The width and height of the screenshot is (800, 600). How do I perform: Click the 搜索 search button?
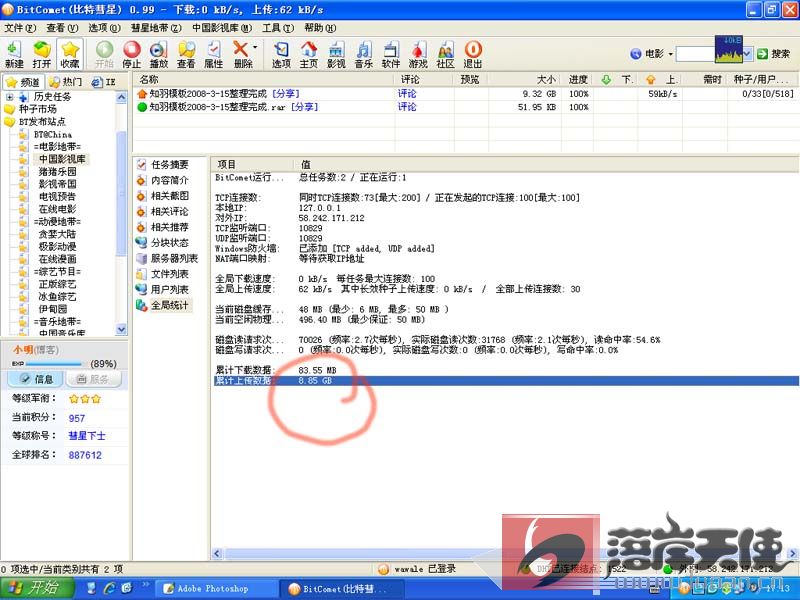pyautogui.click(x=773, y=54)
